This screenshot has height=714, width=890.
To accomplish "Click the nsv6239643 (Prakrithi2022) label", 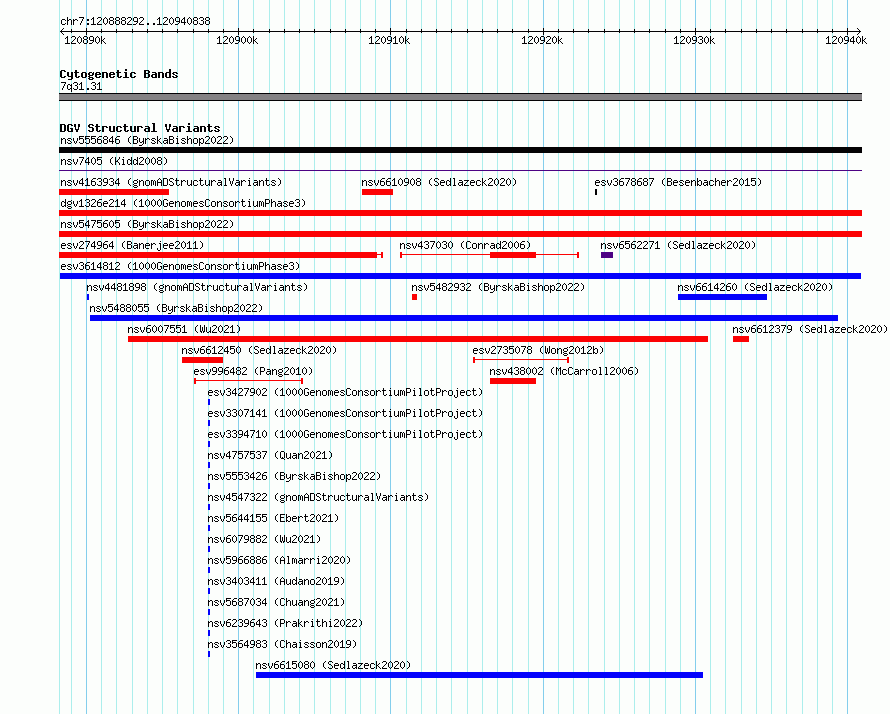I will click(x=285, y=623).
